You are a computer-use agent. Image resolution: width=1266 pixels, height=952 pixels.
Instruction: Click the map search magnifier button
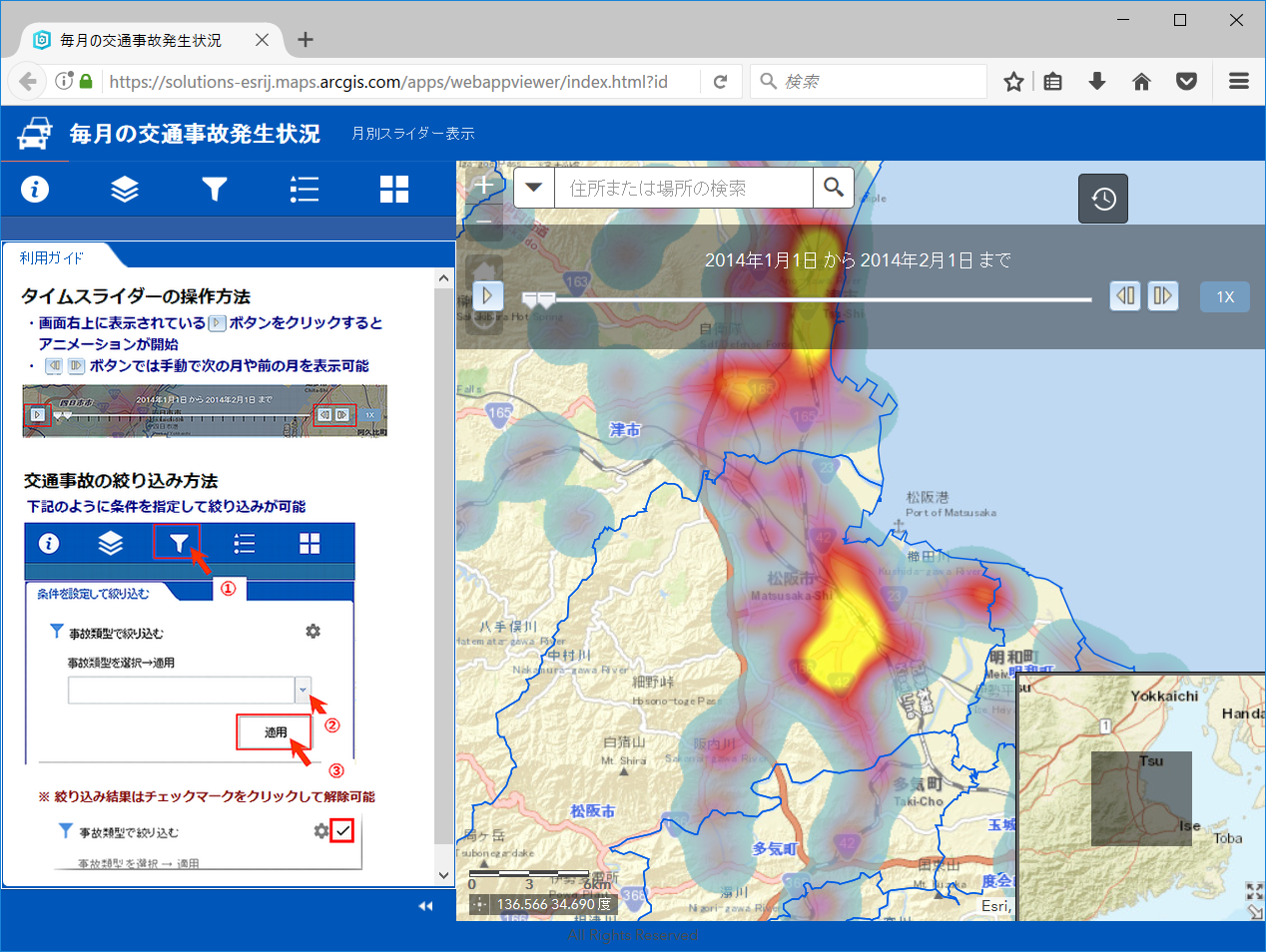[834, 188]
